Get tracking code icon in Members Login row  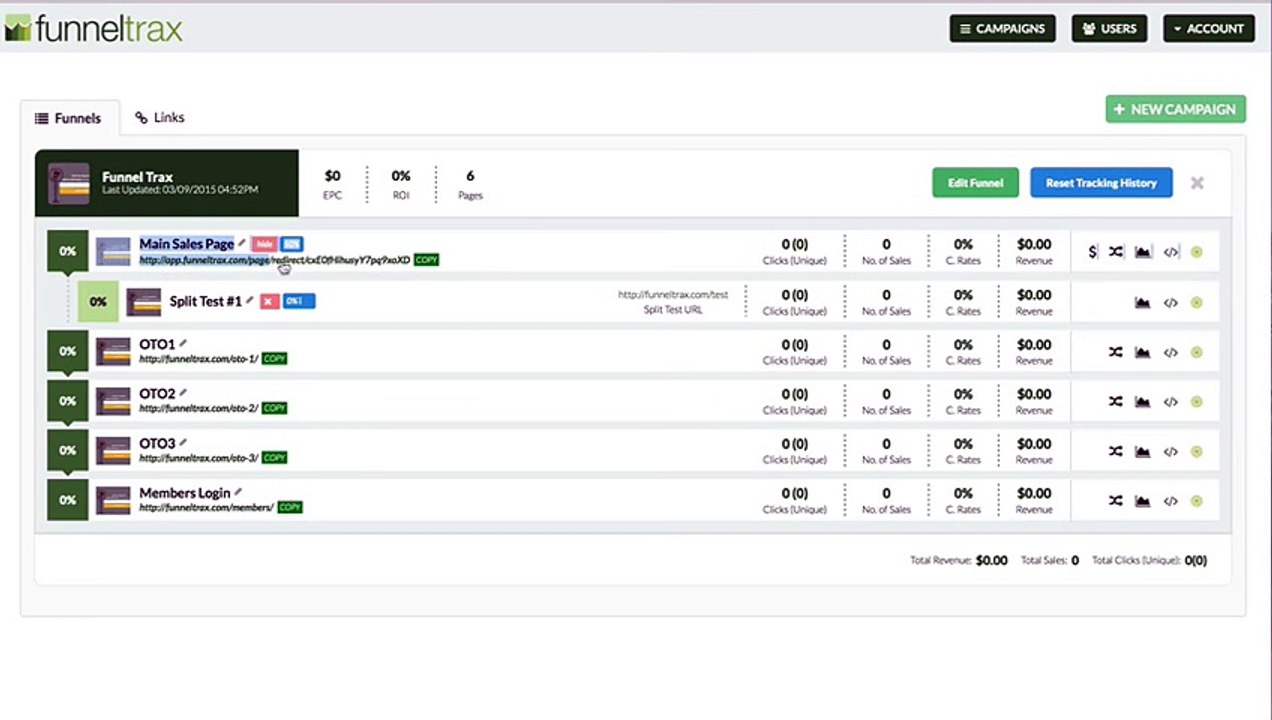(1171, 501)
